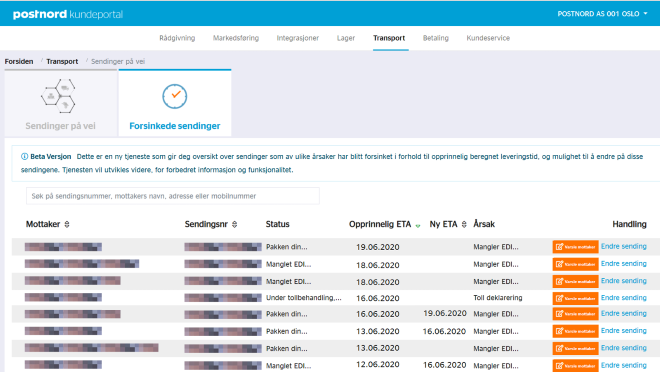660x372 pixels.
Task: Open the POSTNORD AS 001 OSLO account dropdown
Action: point(602,14)
